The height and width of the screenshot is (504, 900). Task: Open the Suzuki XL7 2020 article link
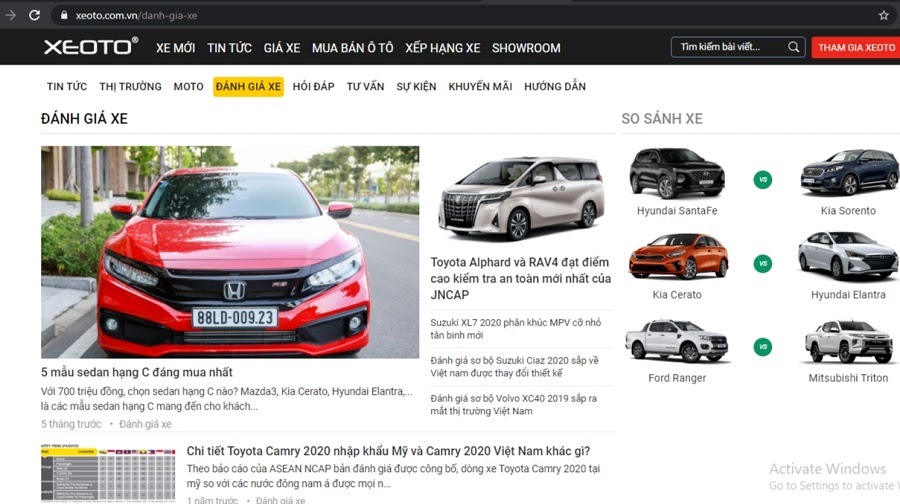[516, 329]
